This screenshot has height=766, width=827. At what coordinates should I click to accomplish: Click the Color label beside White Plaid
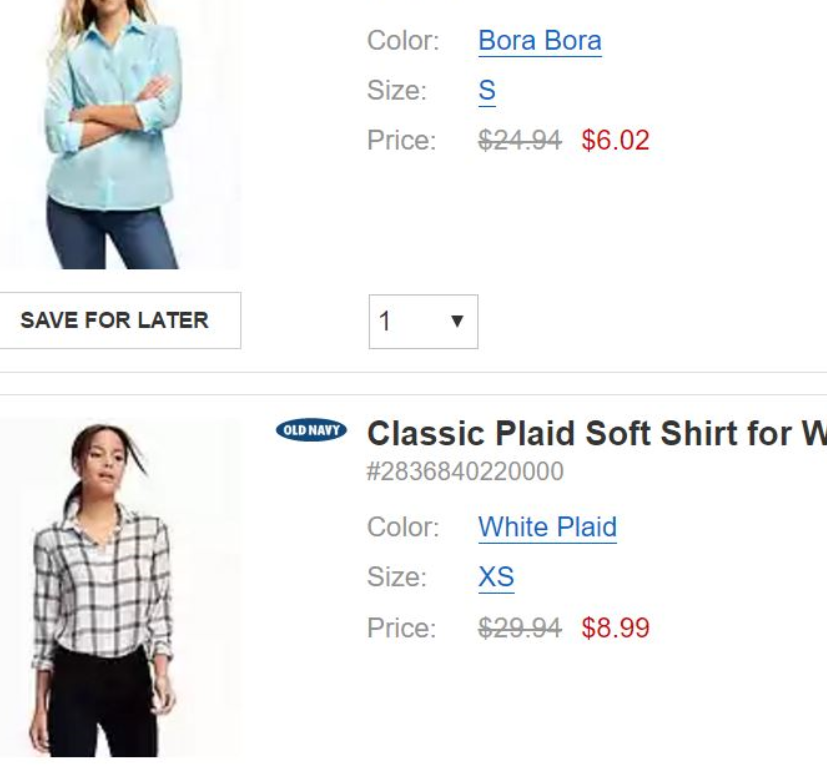coord(403,527)
